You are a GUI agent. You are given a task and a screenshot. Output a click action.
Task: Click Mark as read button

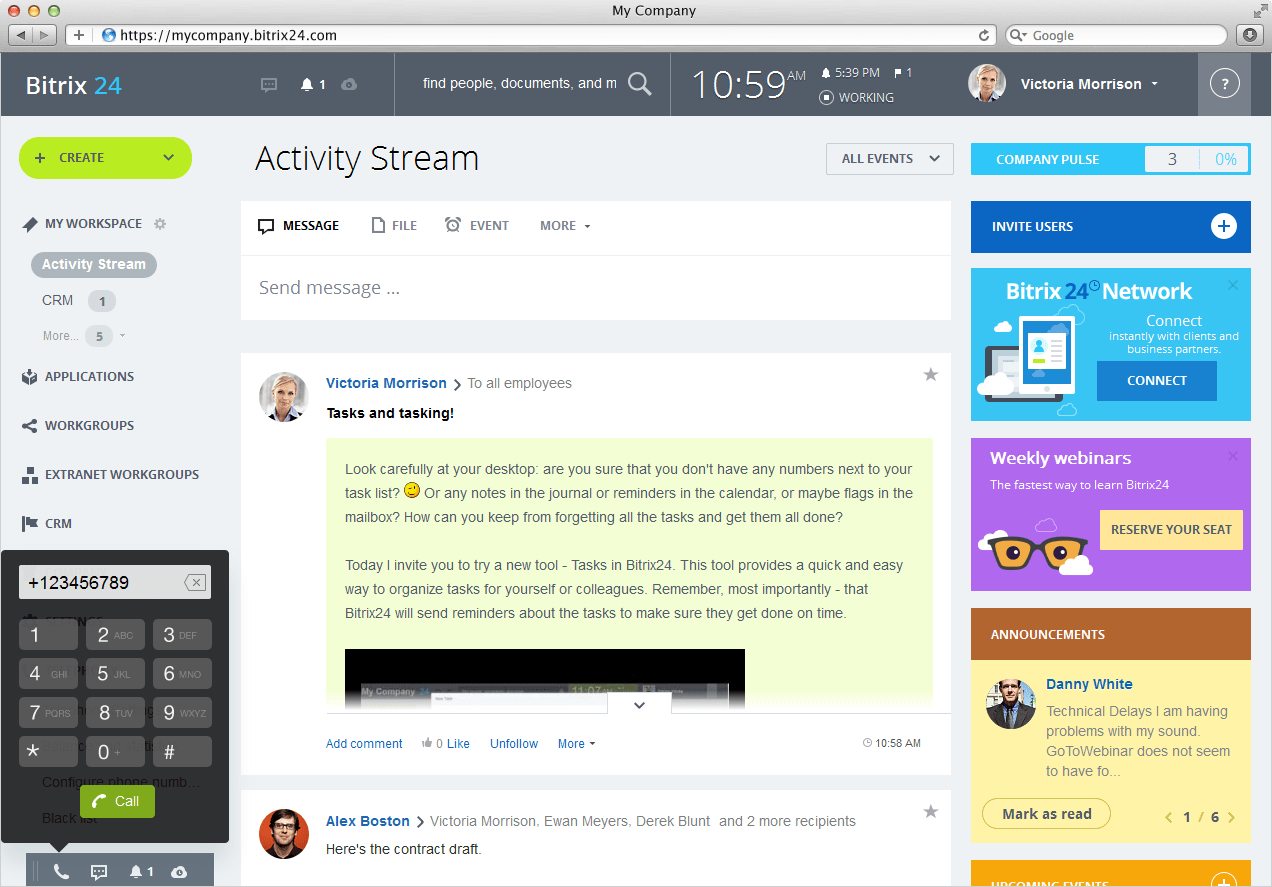pyautogui.click(x=1047, y=814)
